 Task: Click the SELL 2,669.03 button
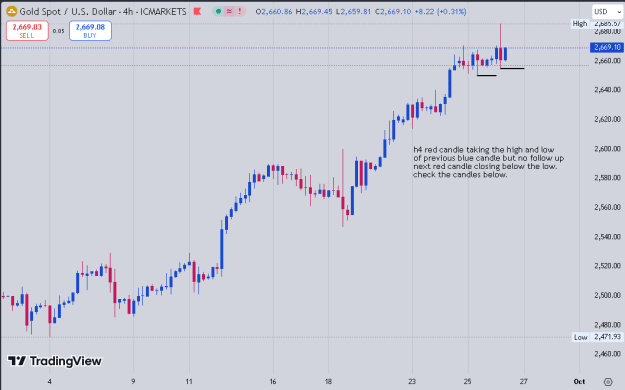coord(27,31)
